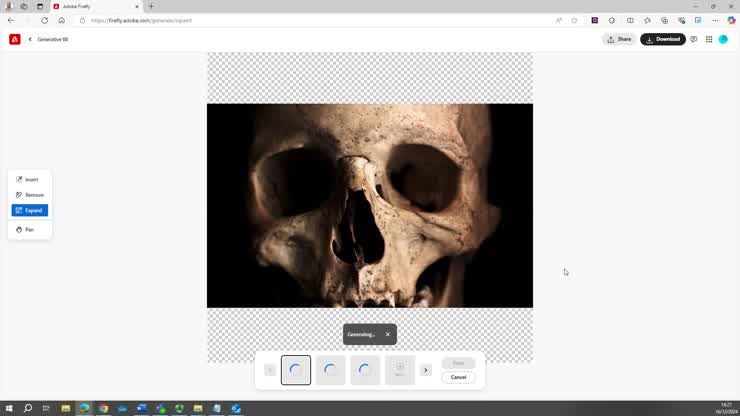Open the browser profile icon
This screenshot has height=416, width=740.
[8, 7]
